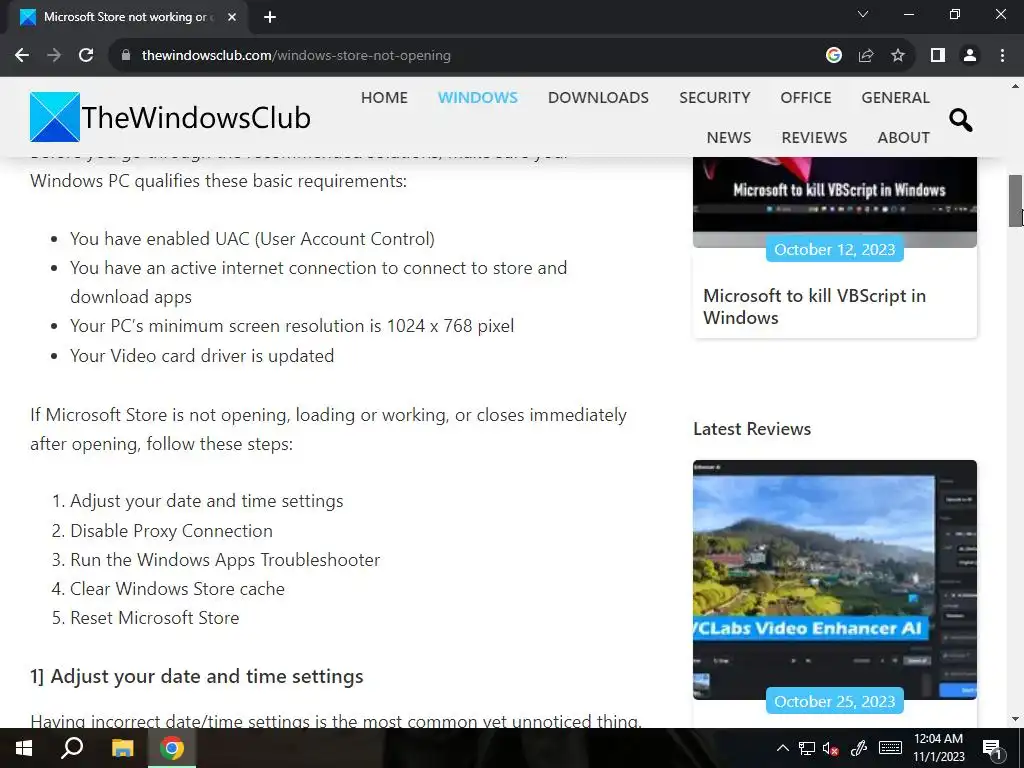This screenshot has width=1024, height=768.
Task: Click the Video Enhancer AI review thumbnail
Action: coord(835,579)
